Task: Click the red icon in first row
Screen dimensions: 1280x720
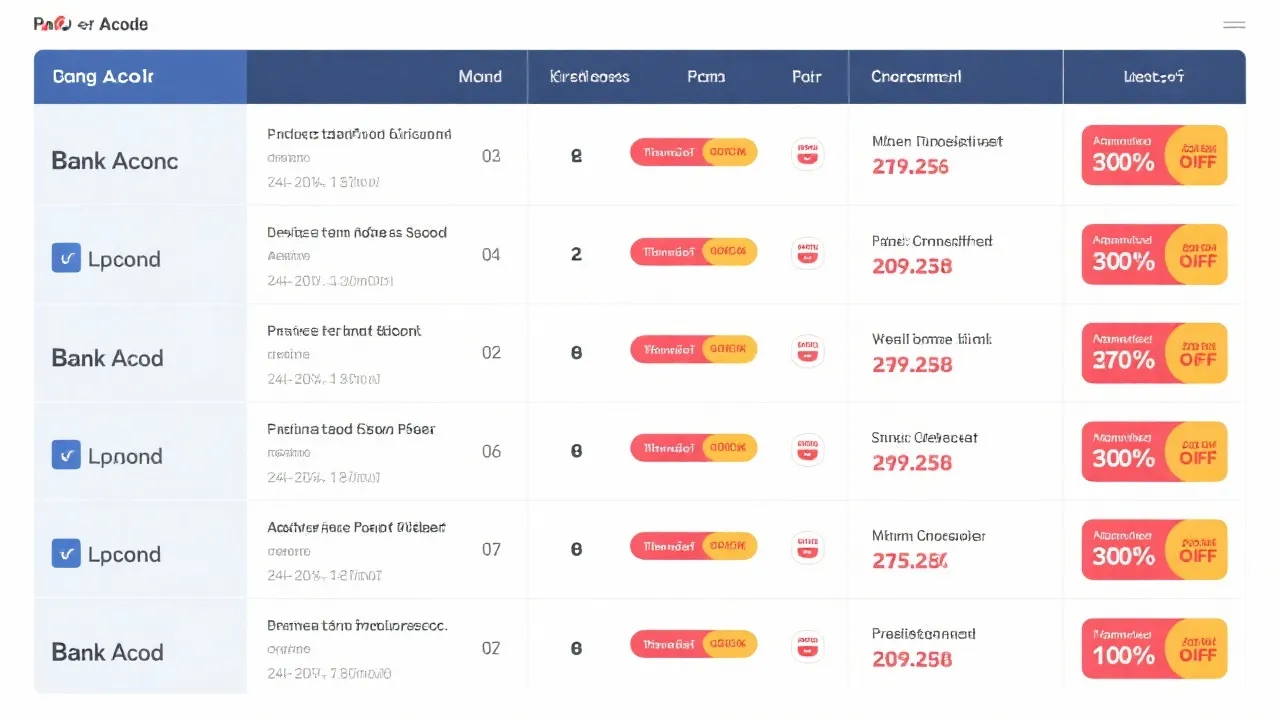Action: pyautogui.click(x=807, y=154)
